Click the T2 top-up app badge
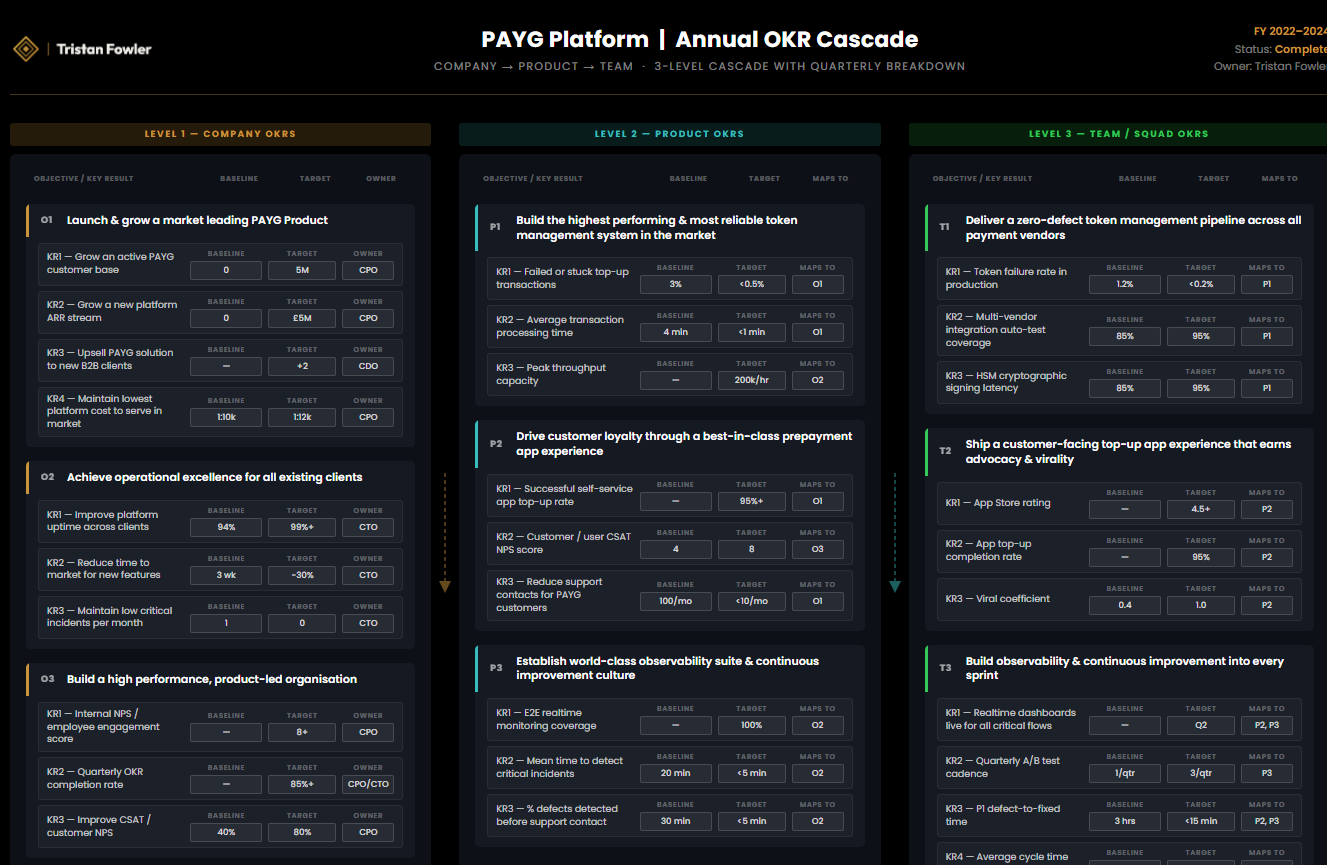This screenshot has height=865, width=1327. click(944, 451)
